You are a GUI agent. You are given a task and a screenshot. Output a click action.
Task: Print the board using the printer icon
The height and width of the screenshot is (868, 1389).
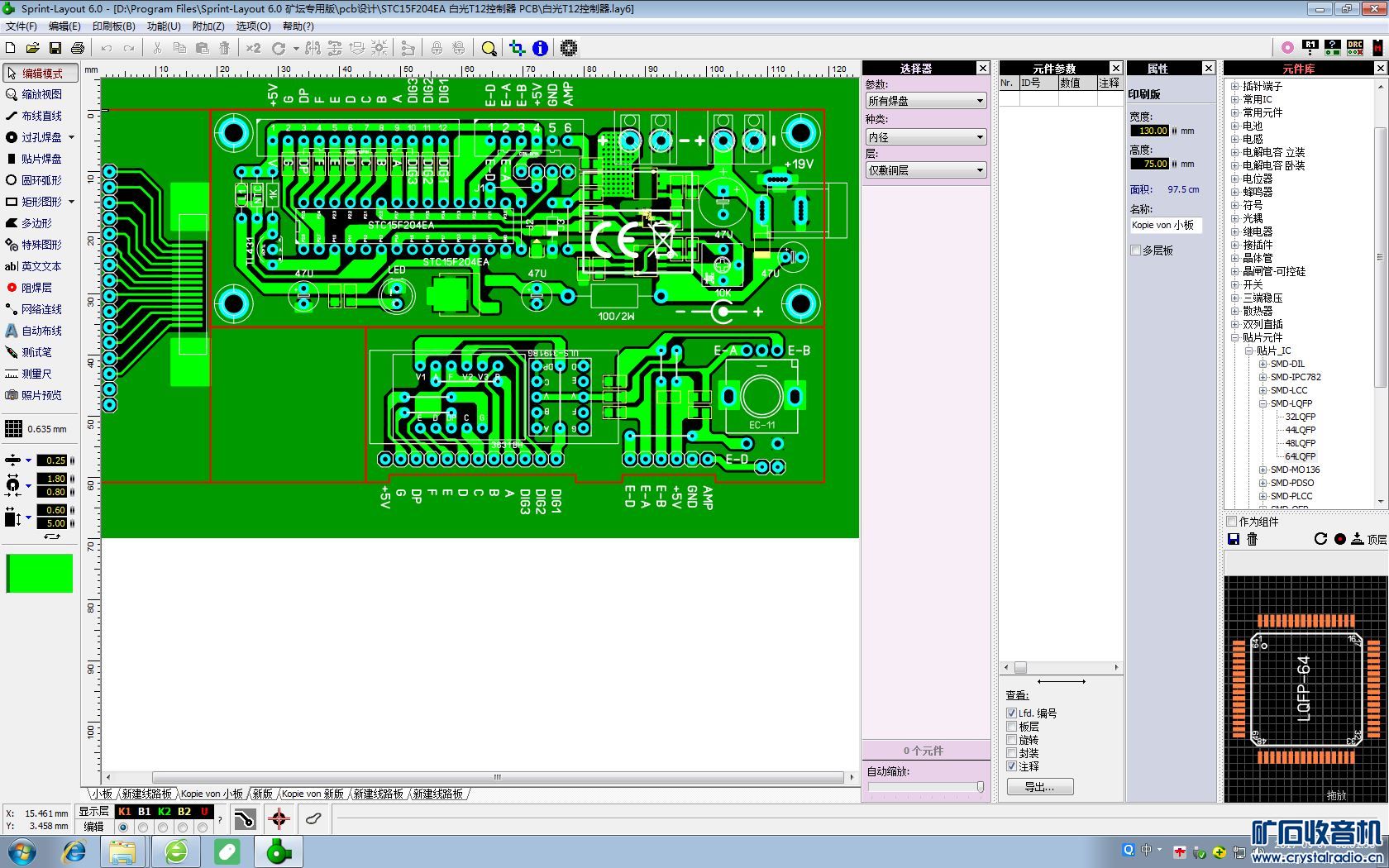click(78, 48)
